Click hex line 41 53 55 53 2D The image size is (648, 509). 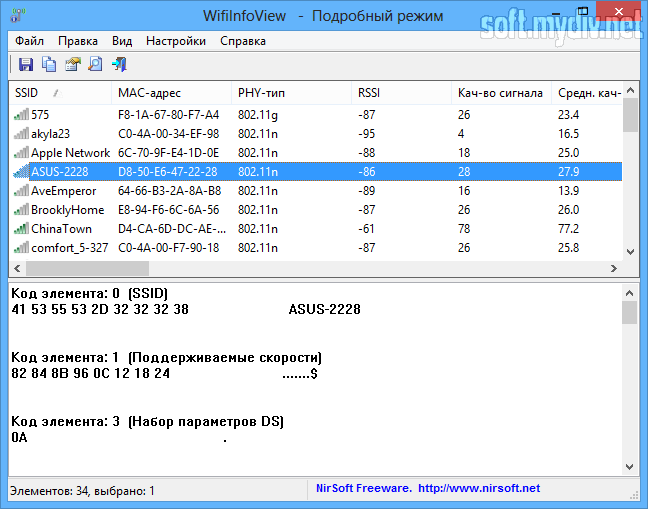(x=100, y=309)
